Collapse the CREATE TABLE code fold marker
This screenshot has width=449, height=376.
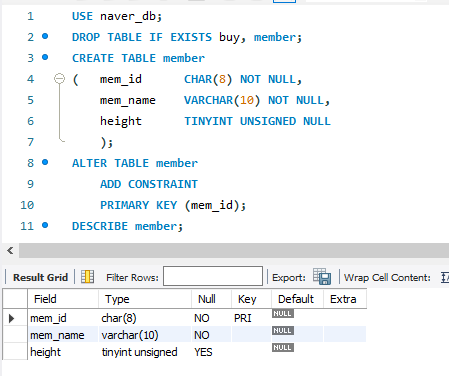[x=59, y=79]
